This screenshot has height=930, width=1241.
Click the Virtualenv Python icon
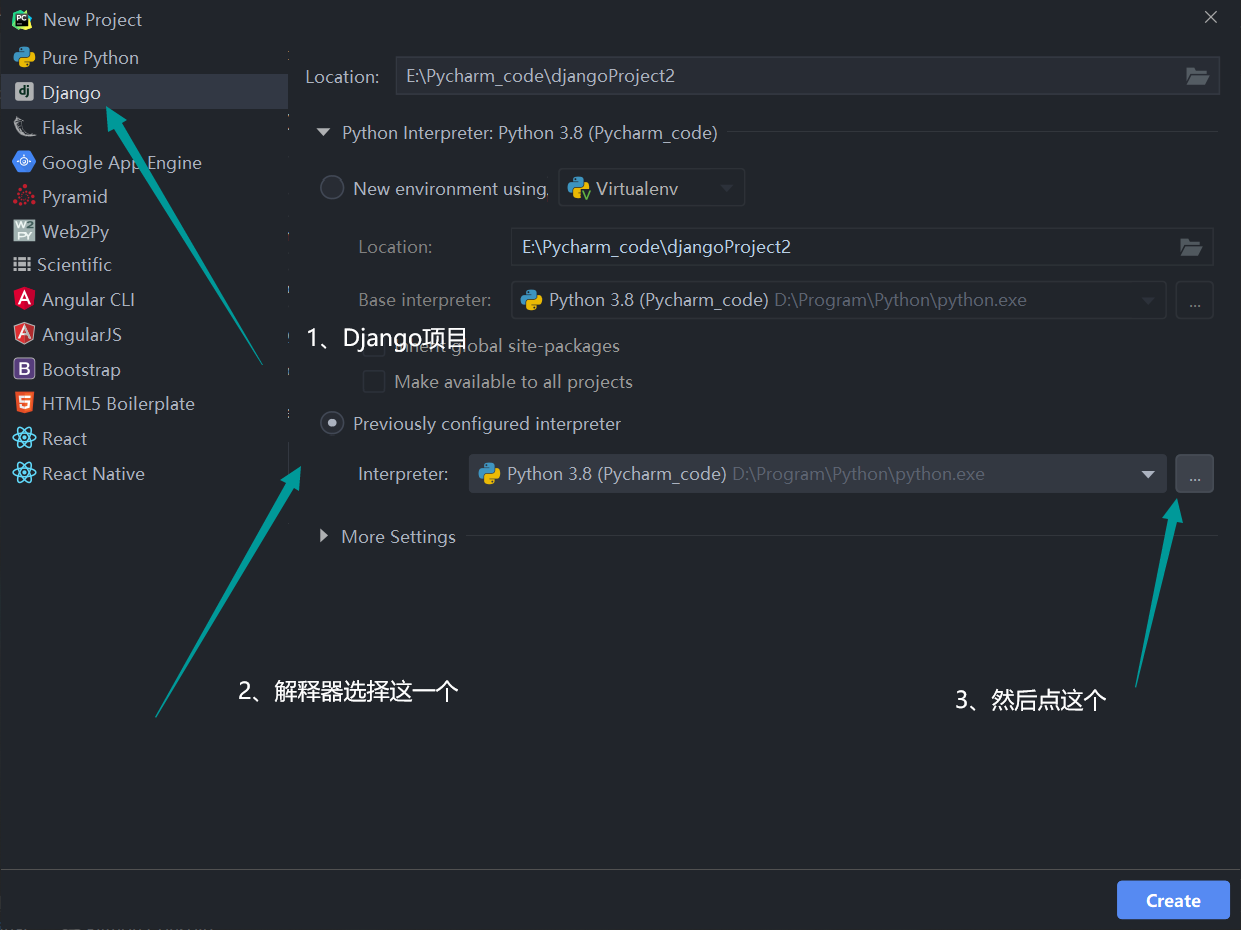(x=578, y=188)
